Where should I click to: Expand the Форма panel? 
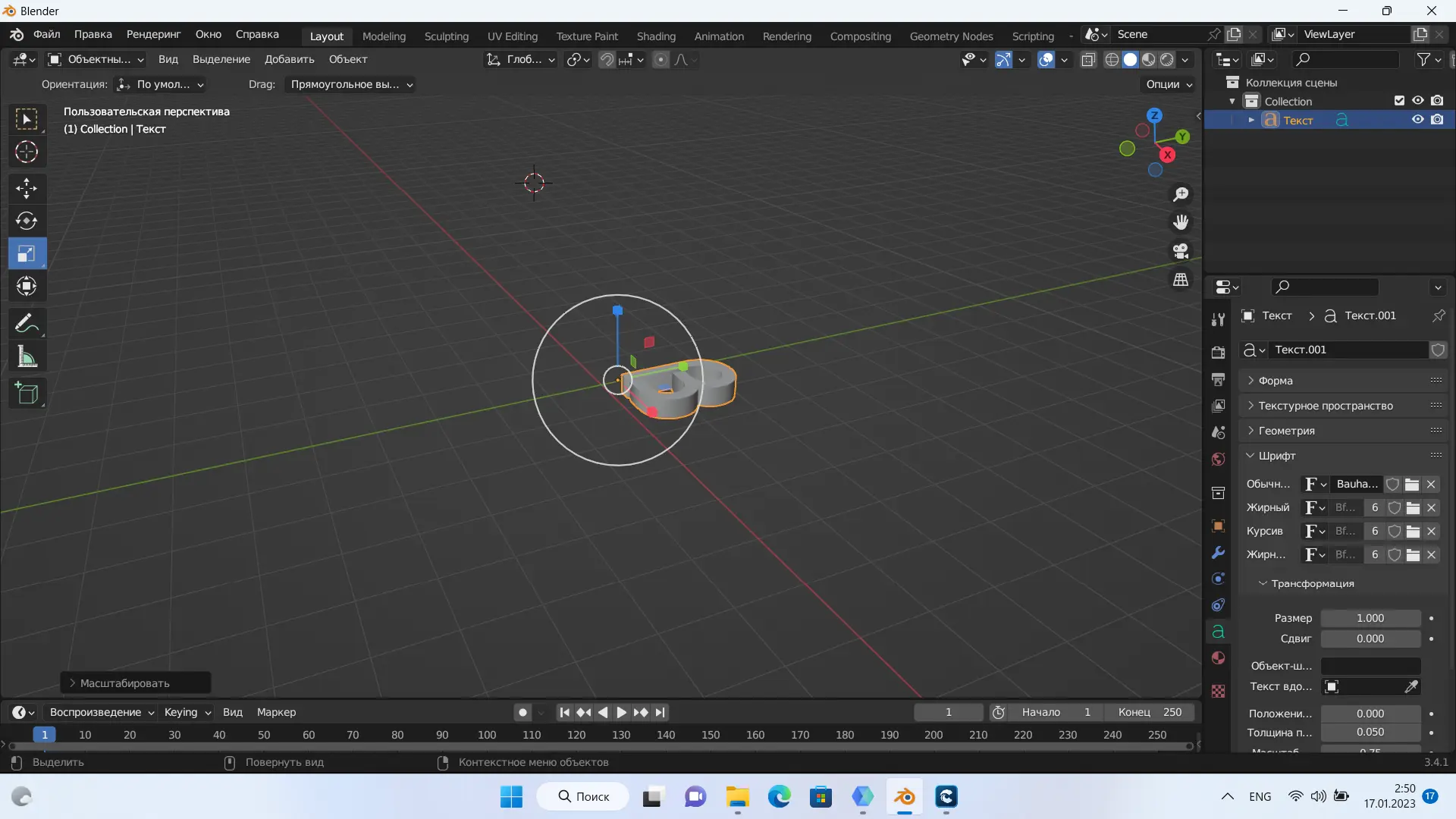tap(1344, 381)
